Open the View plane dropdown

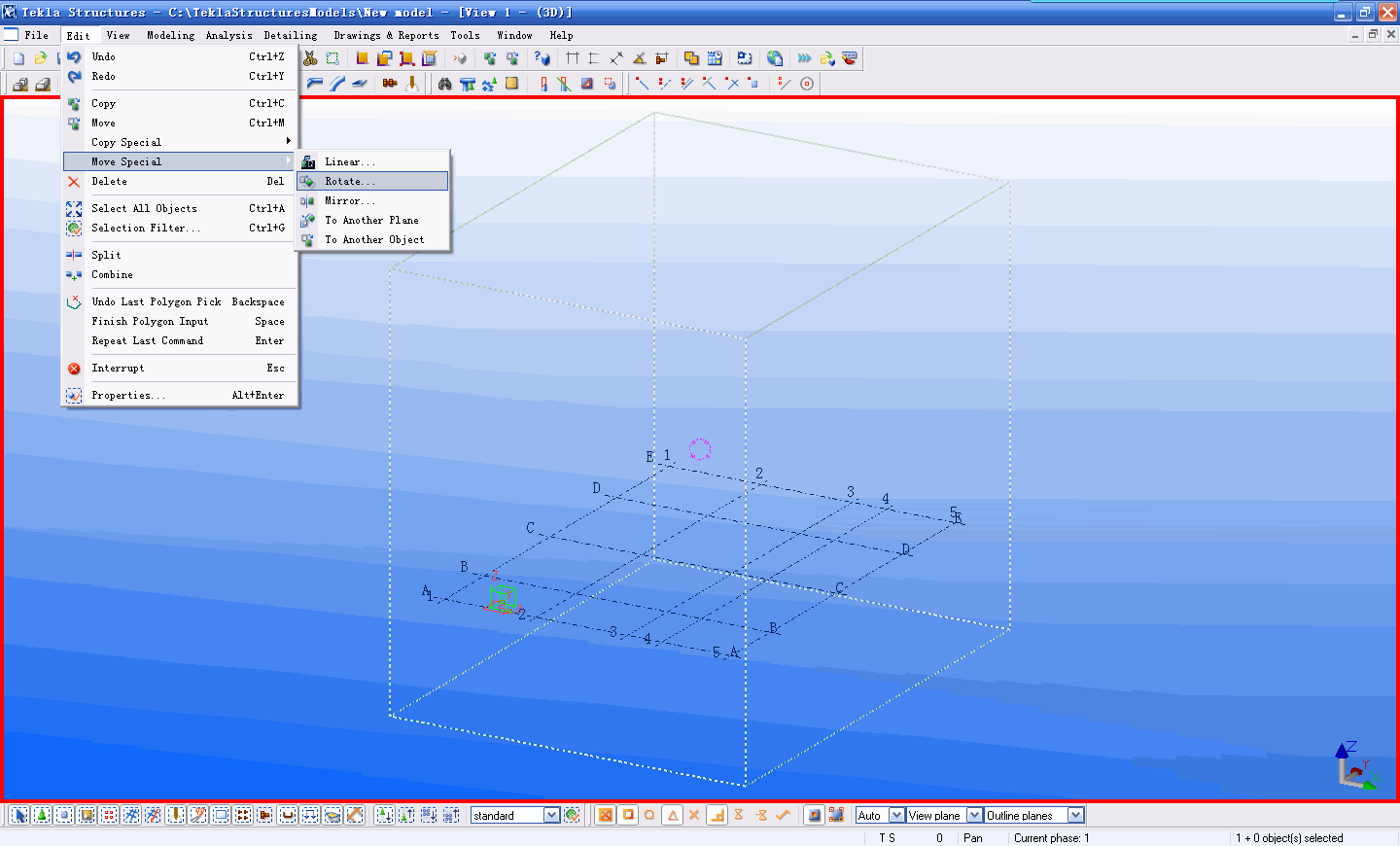tap(973, 815)
